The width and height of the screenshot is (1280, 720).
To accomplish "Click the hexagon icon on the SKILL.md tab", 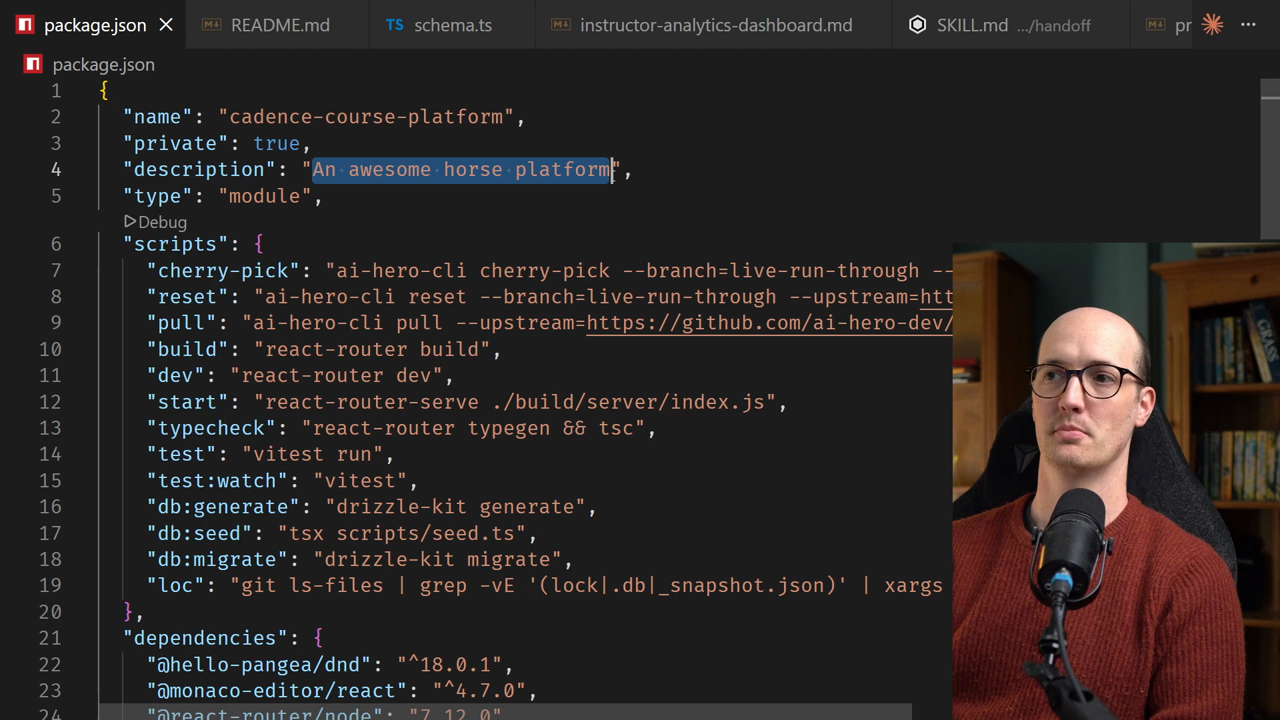I will [917, 25].
